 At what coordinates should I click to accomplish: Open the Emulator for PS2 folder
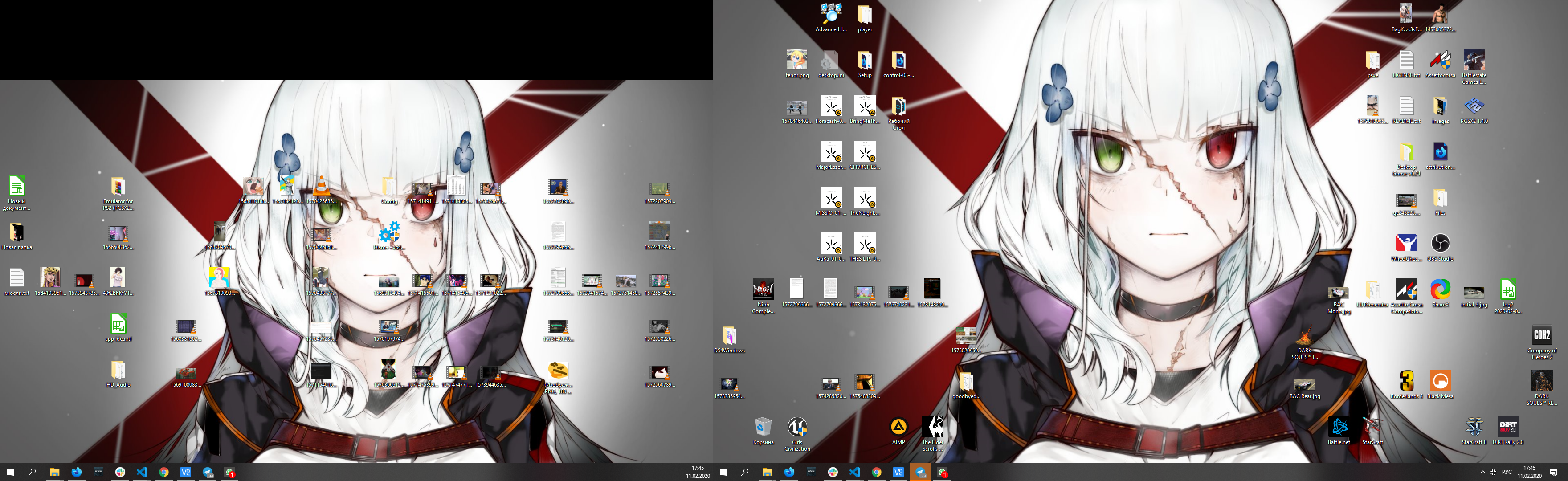[x=118, y=194]
